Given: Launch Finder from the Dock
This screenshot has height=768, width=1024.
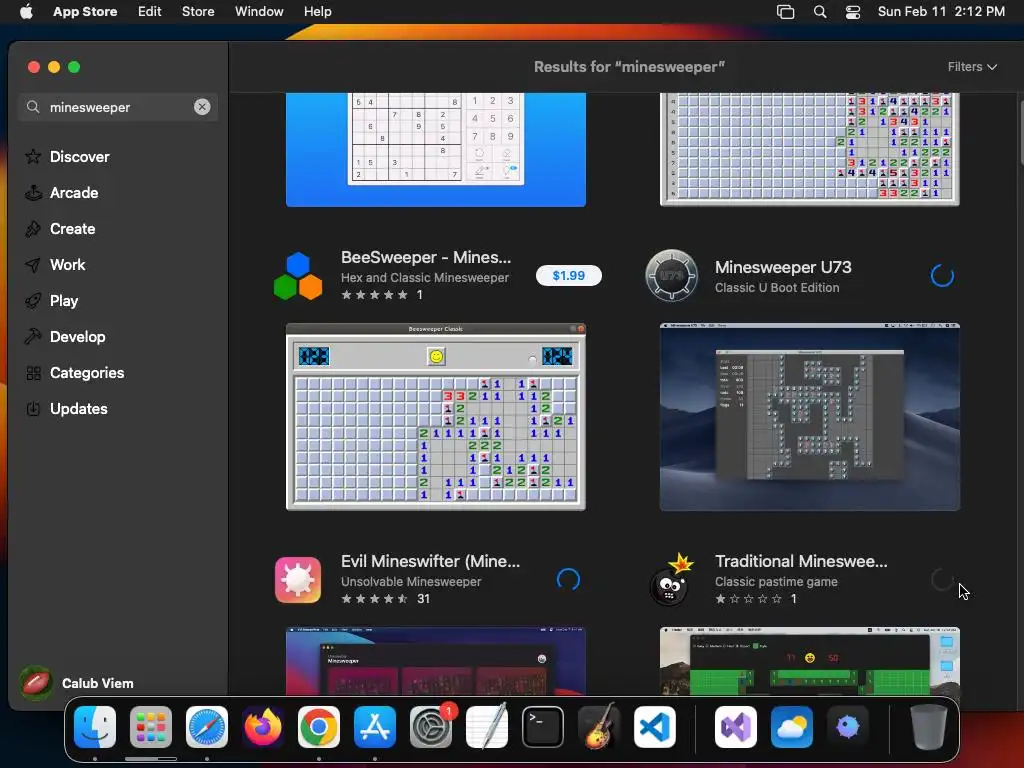Looking at the screenshot, I should point(95,727).
